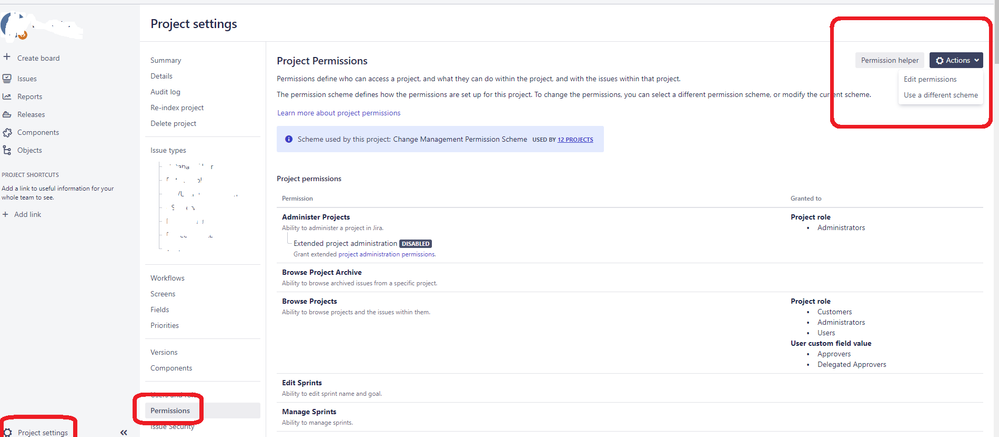Open Releases from sidebar

pyautogui.click(x=31, y=115)
